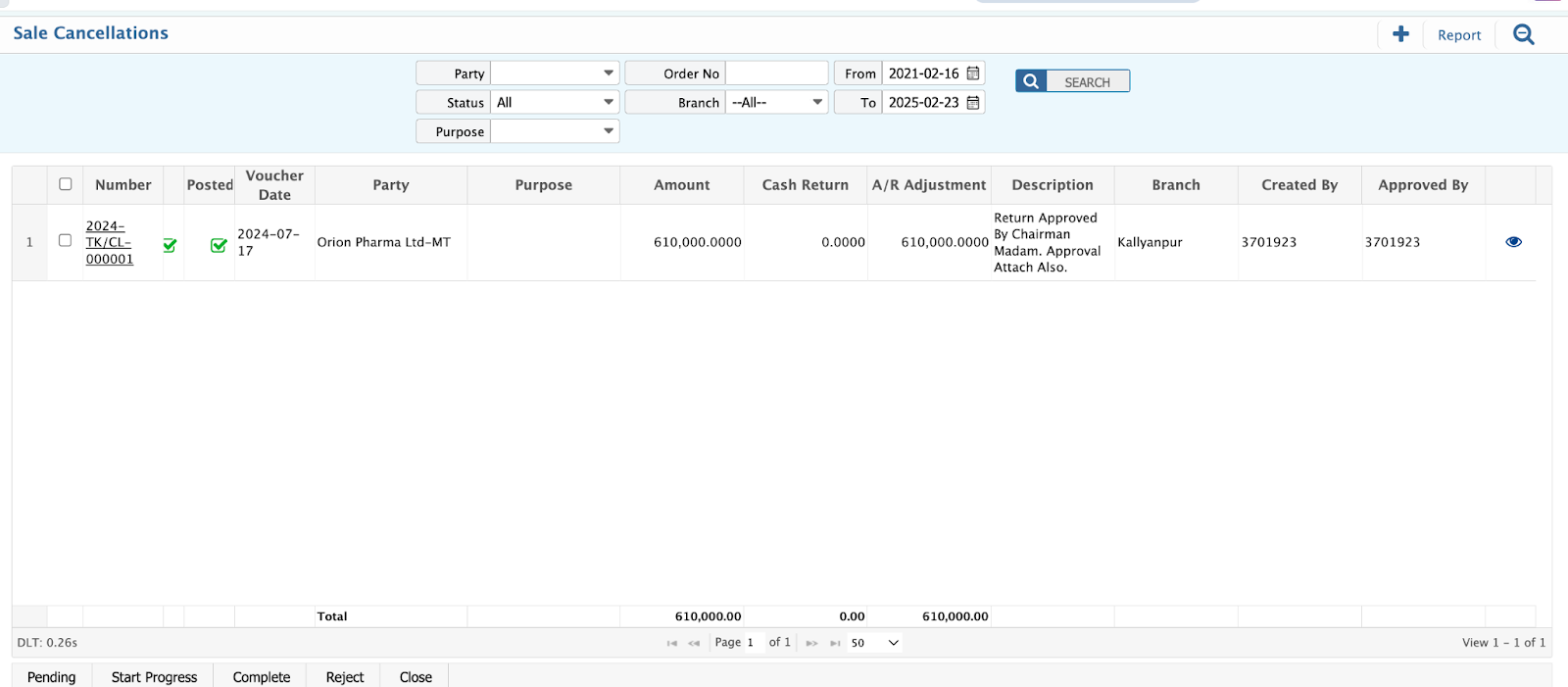The height and width of the screenshot is (687, 1568).
Task: Click into the Order No input field
Action: (776, 74)
